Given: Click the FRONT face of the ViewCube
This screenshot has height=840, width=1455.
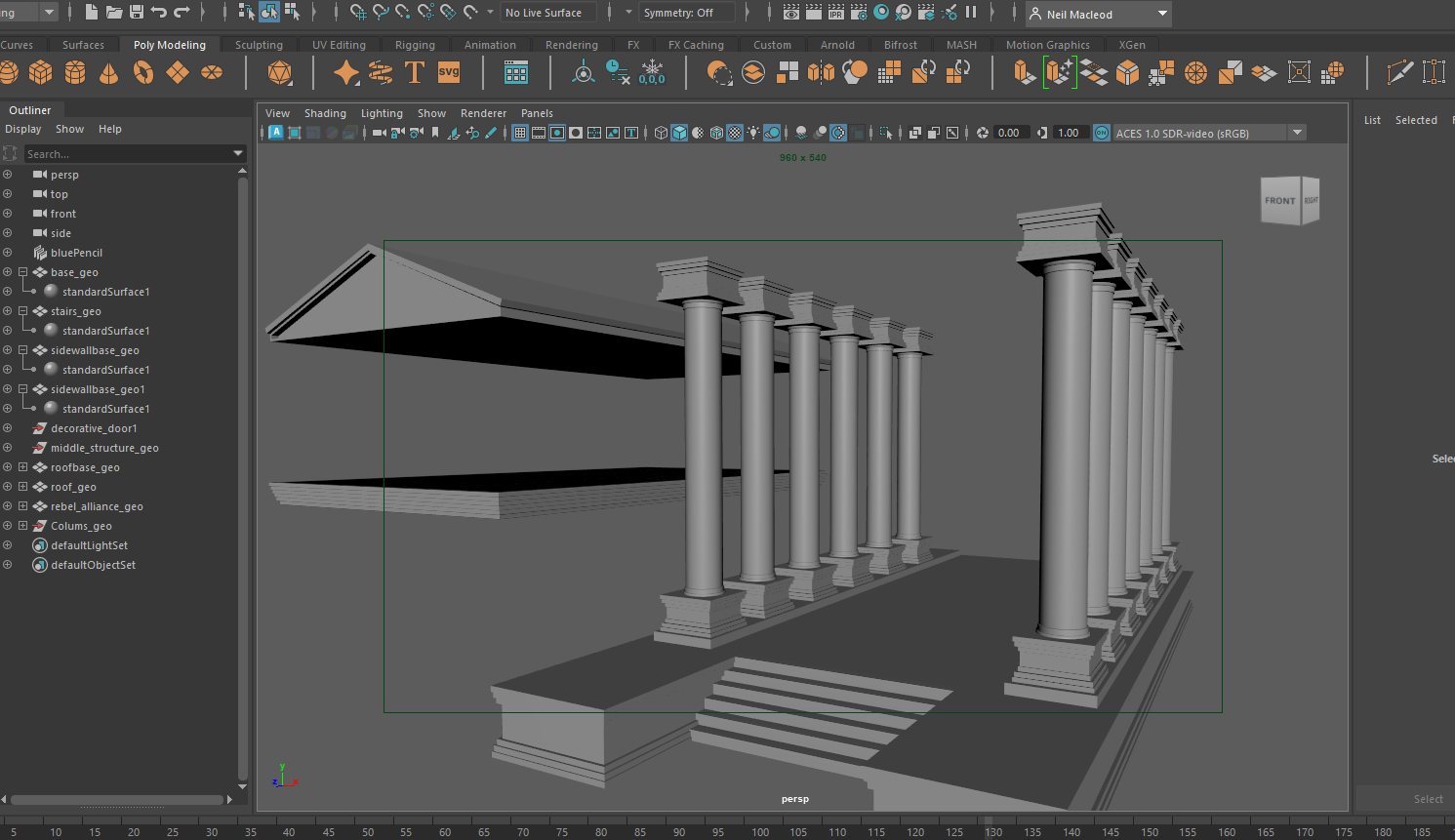Looking at the screenshot, I should pos(1280,201).
